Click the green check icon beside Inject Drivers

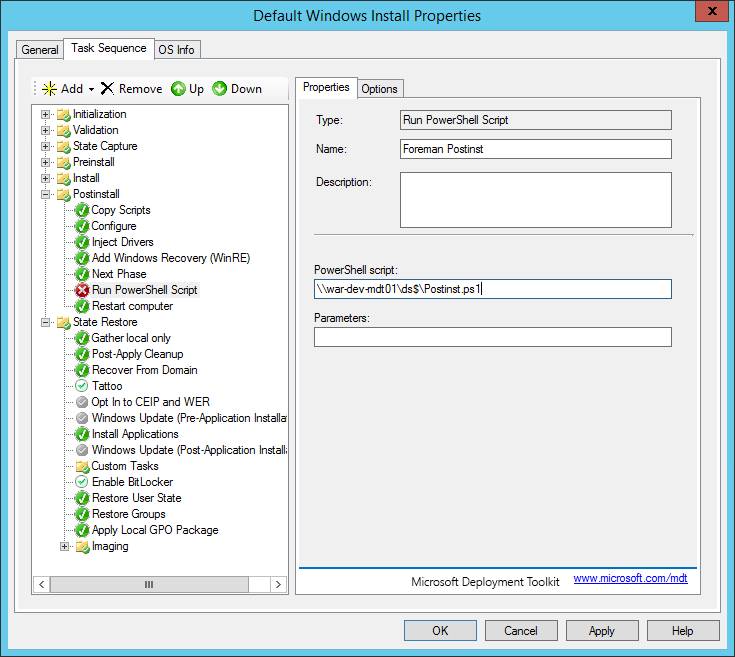click(82, 242)
